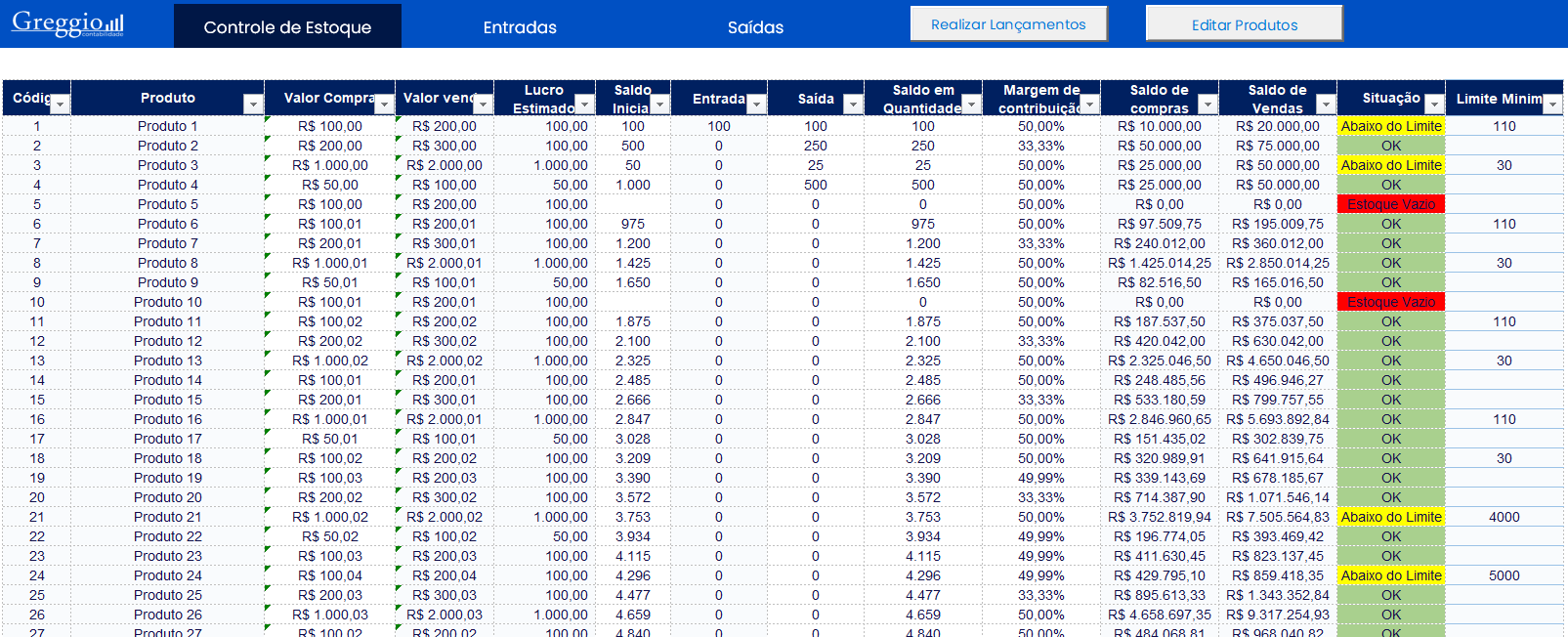The height and width of the screenshot is (637, 1568).
Task: Click the Realizar Lançamentos button
Action: [x=1008, y=24]
